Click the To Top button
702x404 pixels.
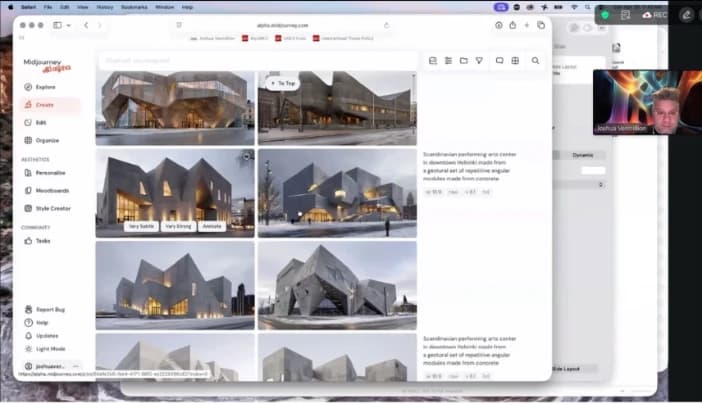pyautogui.click(x=283, y=83)
